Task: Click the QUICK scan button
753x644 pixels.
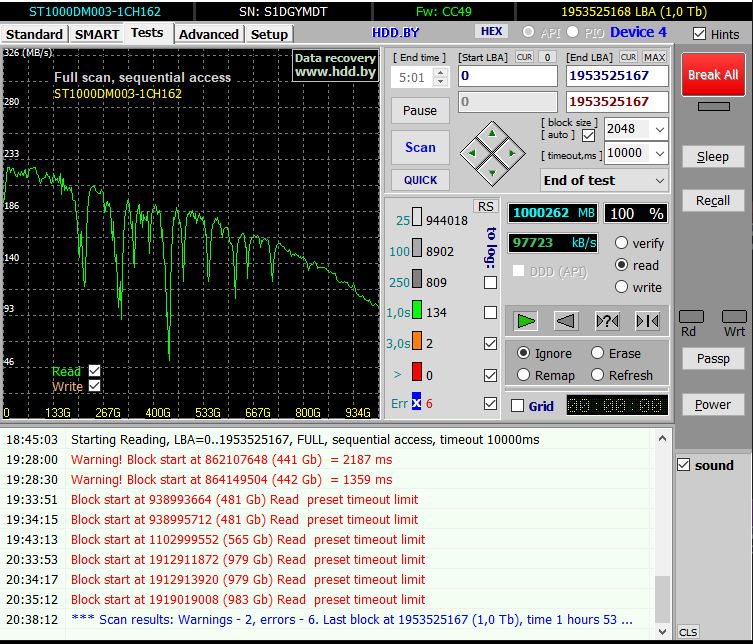Action: (420, 180)
